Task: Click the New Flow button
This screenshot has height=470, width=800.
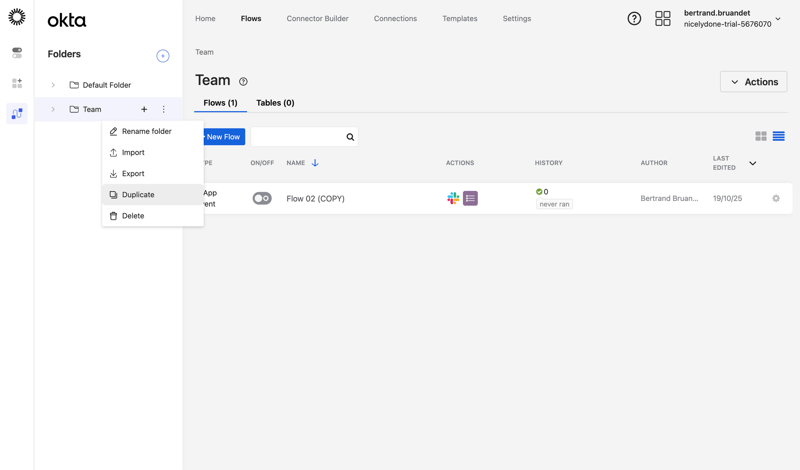Action: [x=223, y=137]
